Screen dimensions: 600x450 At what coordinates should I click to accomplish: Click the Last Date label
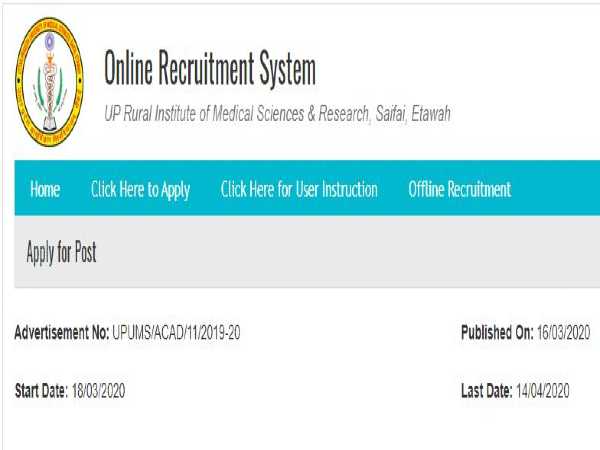[x=484, y=391]
